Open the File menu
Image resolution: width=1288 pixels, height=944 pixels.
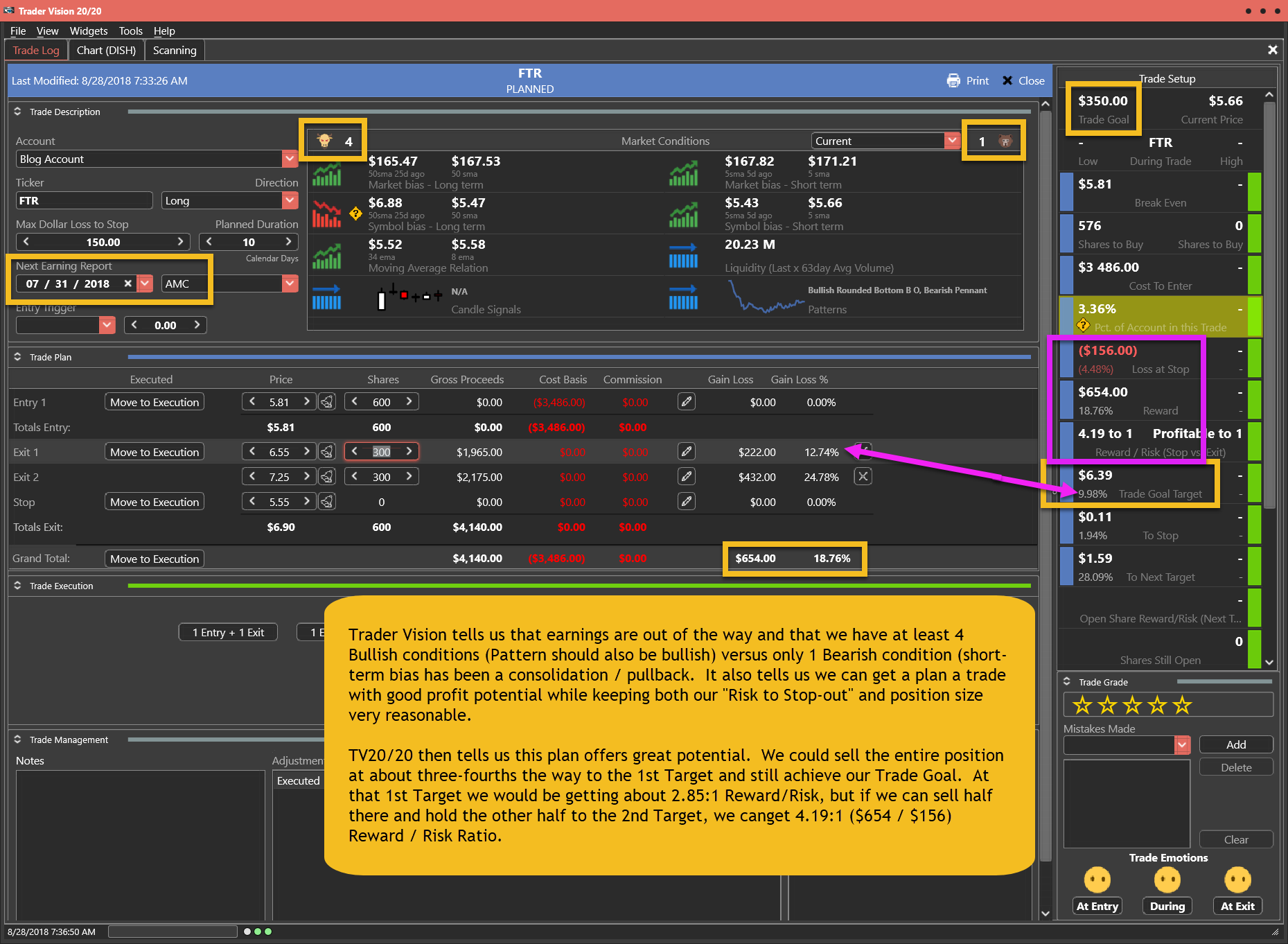(x=18, y=31)
